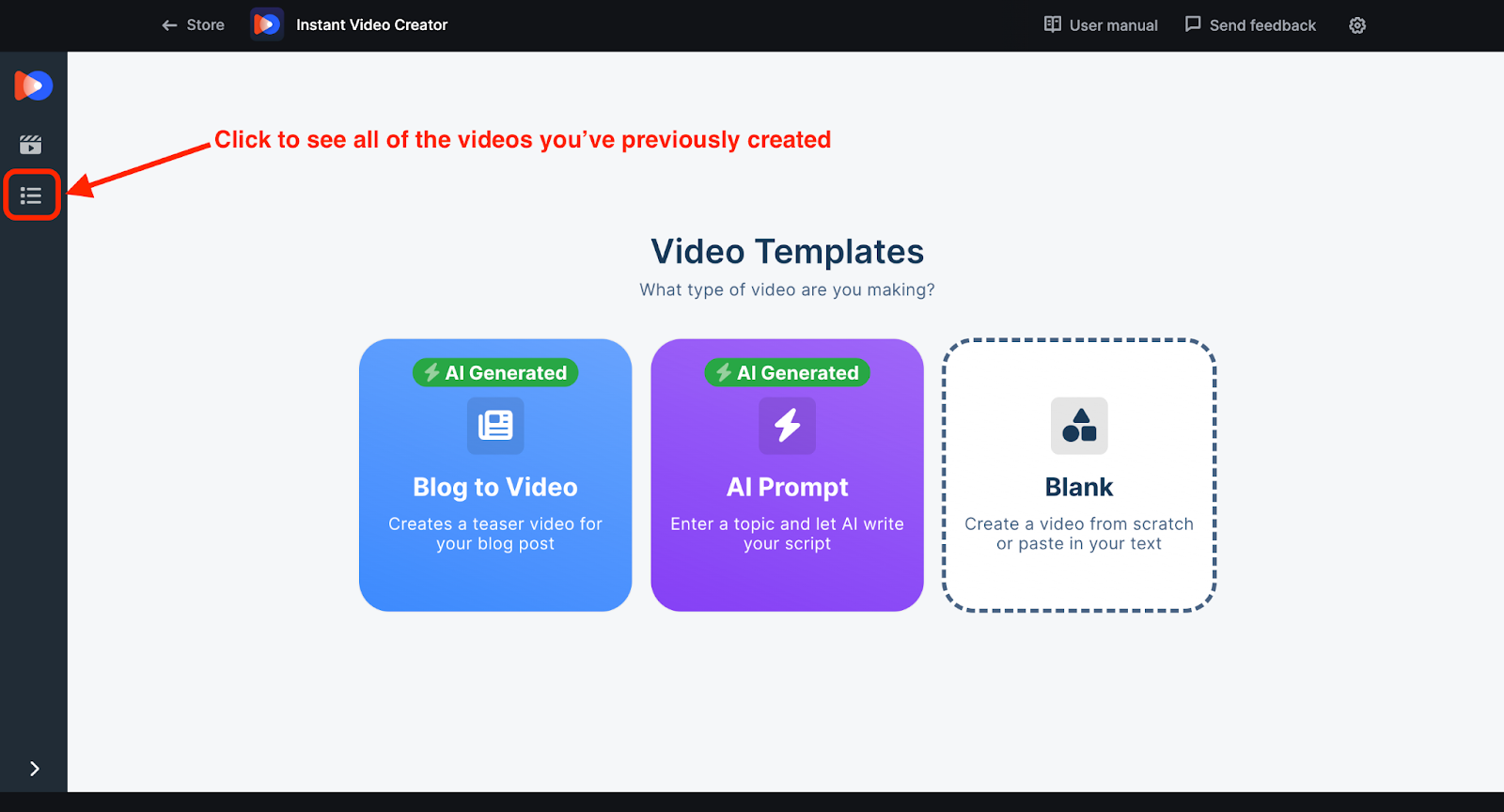Expand the sidebar with the bottom chevron
Screen dimensions: 1504x812
[x=34, y=769]
